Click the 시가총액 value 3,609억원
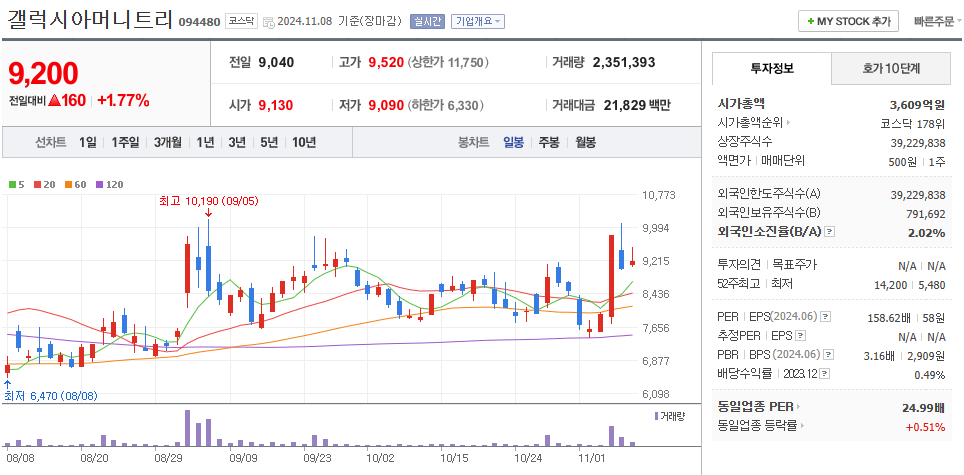Viewport: 964px width, 475px height. pyautogui.click(x=917, y=104)
